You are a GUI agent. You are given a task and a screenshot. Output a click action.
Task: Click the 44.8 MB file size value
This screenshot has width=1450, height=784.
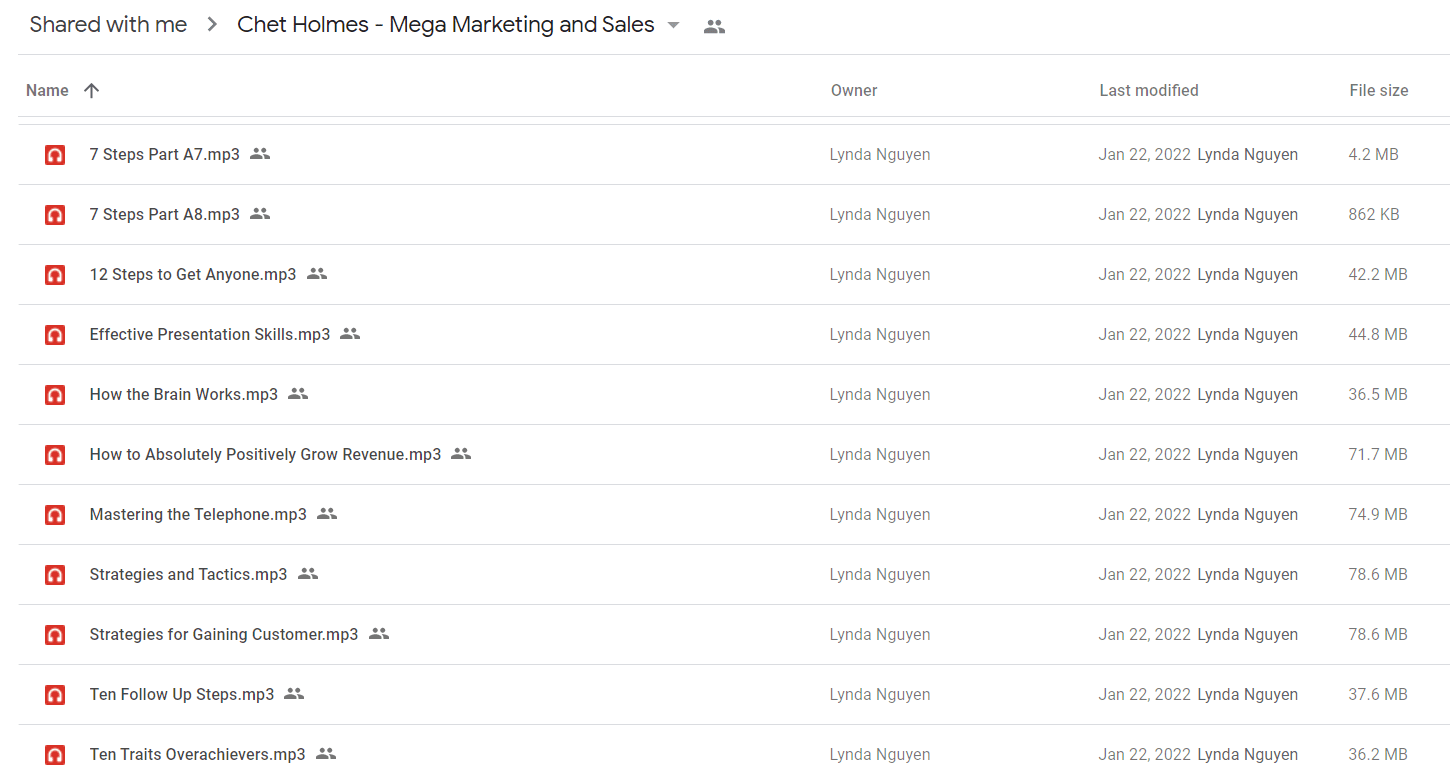point(1378,335)
